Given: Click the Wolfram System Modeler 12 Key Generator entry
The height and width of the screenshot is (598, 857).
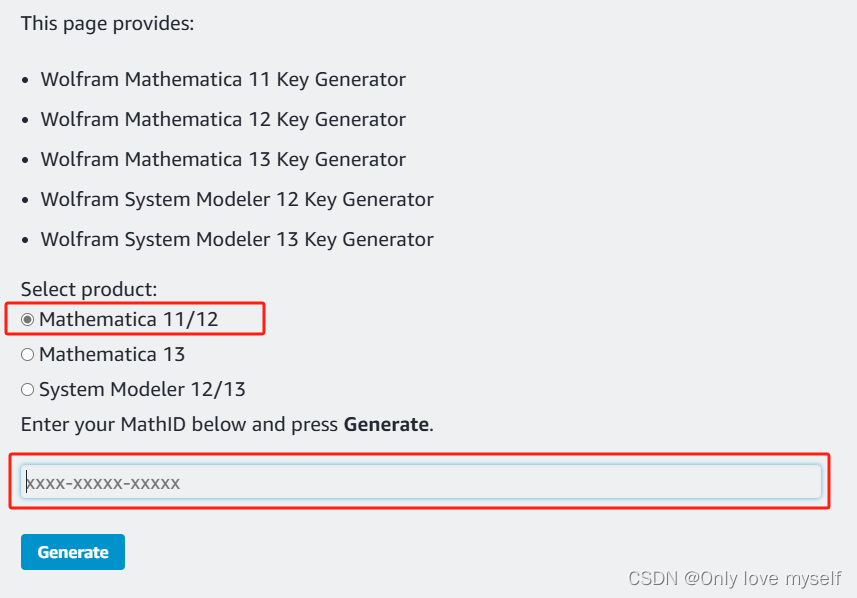Looking at the screenshot, I should (x=237, y=199).
